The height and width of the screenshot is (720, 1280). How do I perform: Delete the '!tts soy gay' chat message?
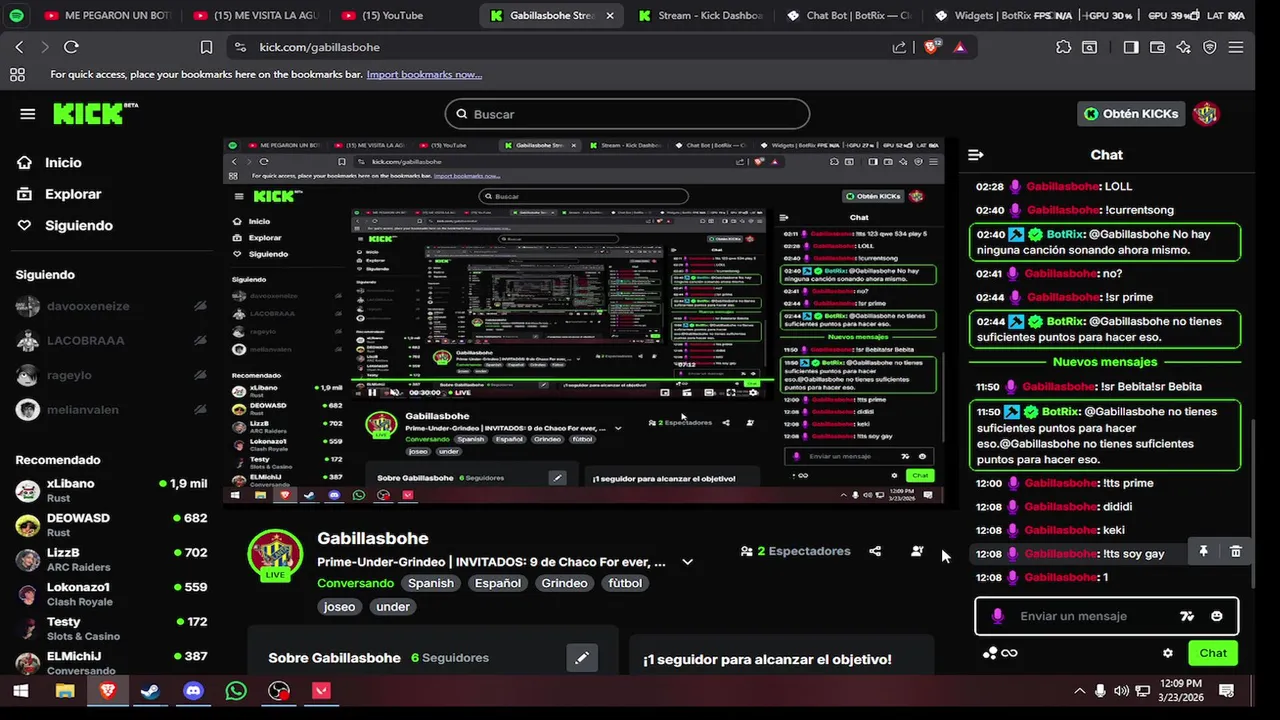pos(1236,551)
